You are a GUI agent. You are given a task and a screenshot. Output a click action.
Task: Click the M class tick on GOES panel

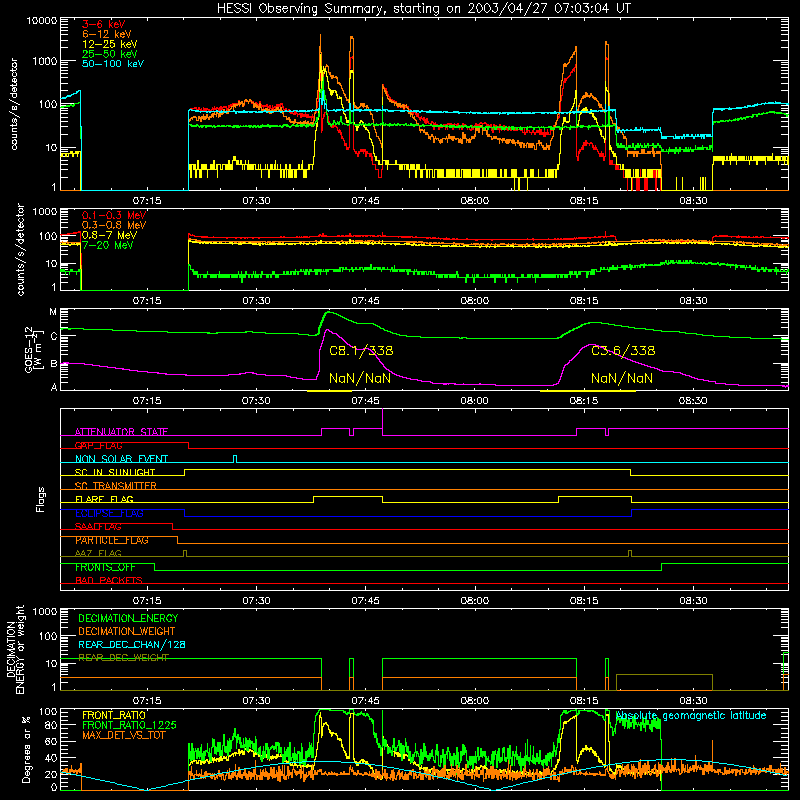click(53, 312)
